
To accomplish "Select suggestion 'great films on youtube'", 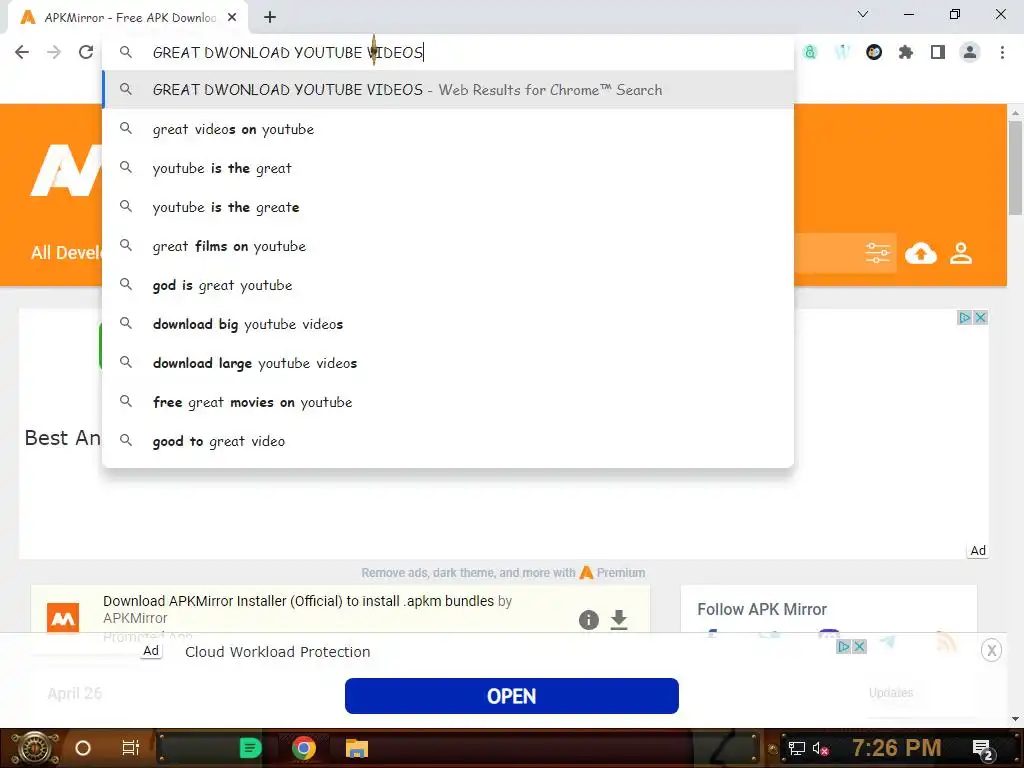I will click(x=448, y=246).
